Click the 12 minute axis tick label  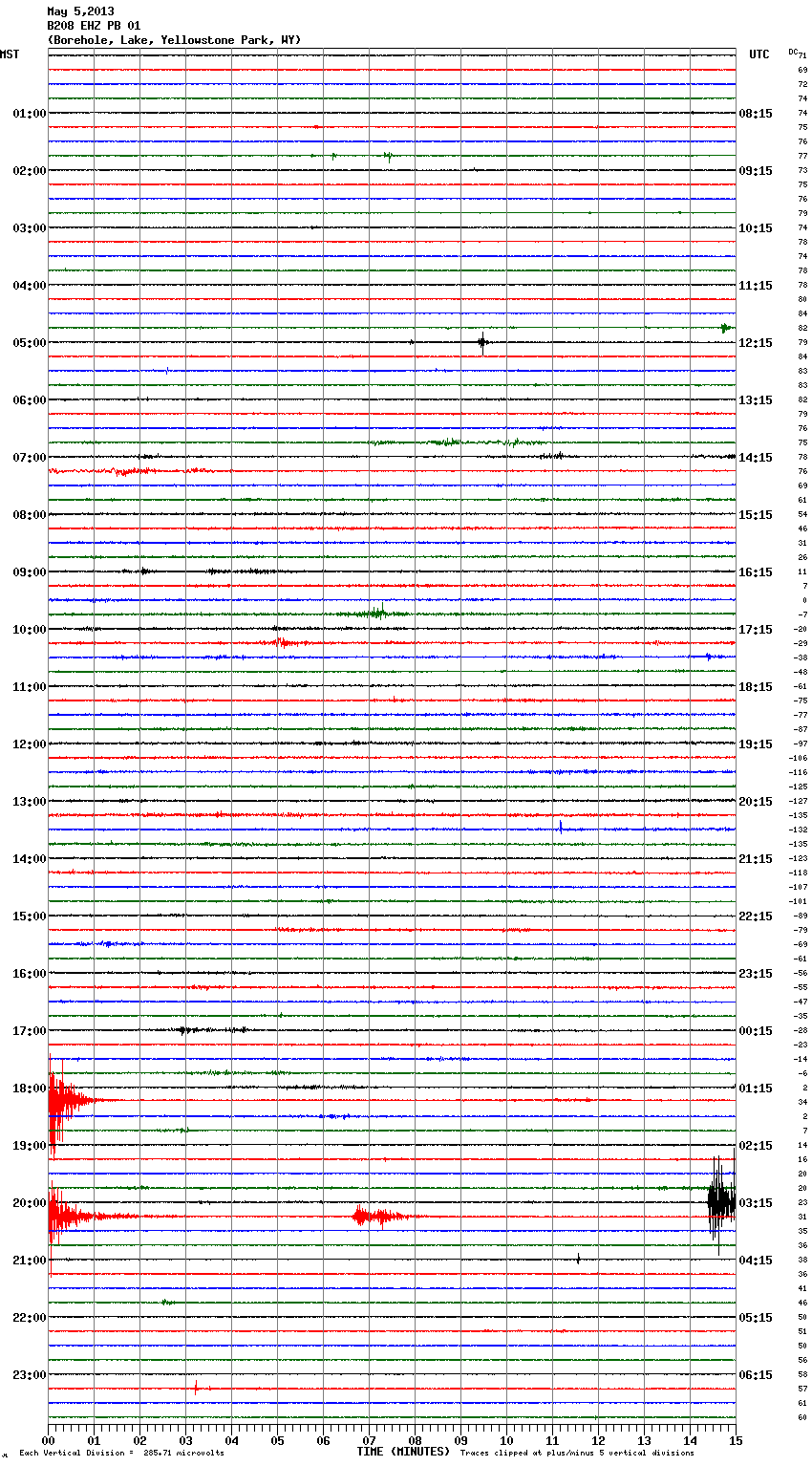(x=598, y=1440)
